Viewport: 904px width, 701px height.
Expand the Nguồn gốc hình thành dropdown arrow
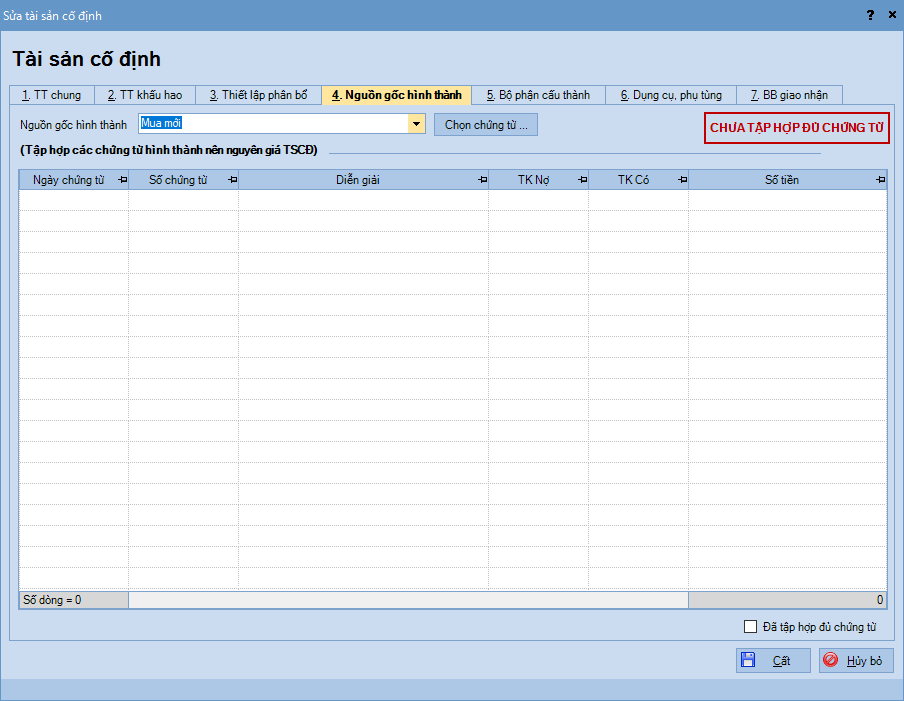416,124
